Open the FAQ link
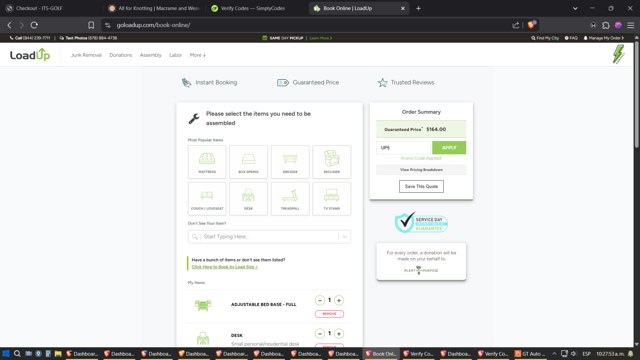The width and height of the screenshot is (640, 360). pyautogui.click(x=571, y=38)
